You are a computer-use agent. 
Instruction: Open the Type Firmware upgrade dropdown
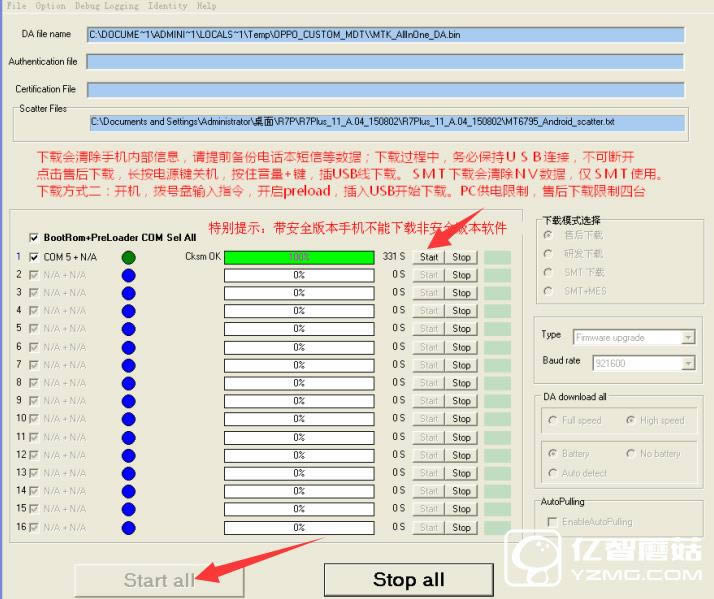click(634, 337)
